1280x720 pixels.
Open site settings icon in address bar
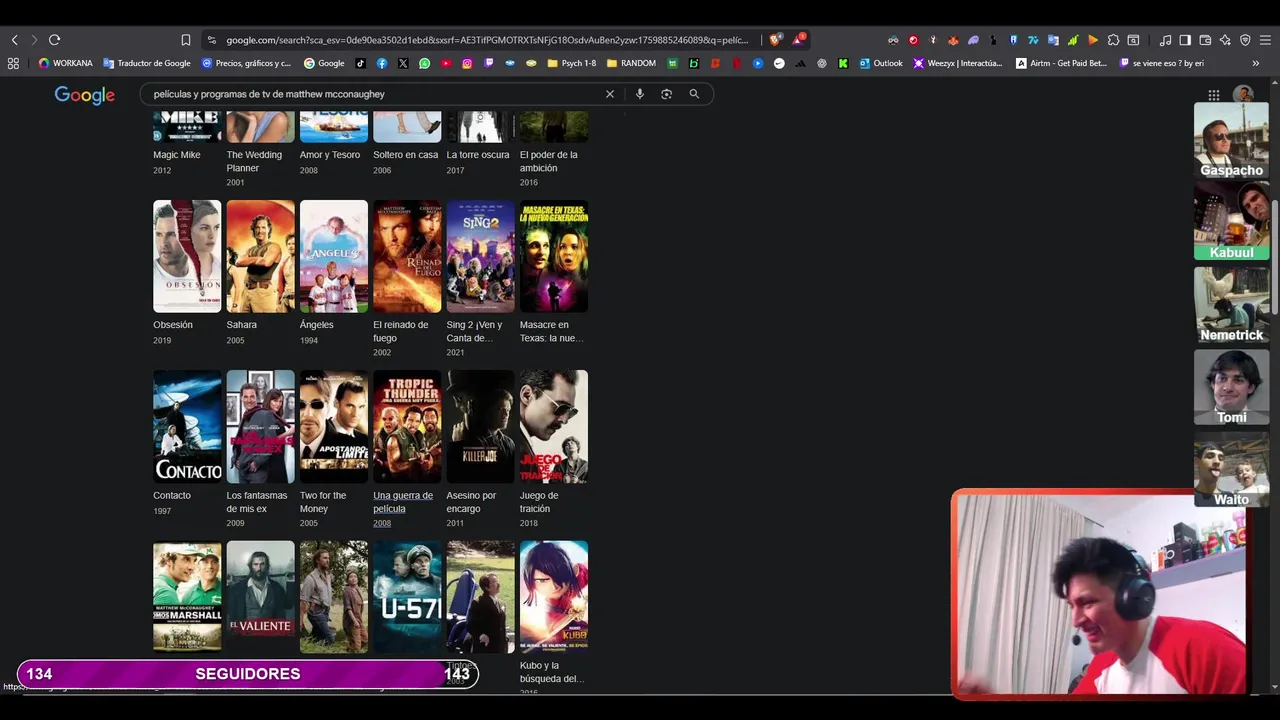click(211, 40)
